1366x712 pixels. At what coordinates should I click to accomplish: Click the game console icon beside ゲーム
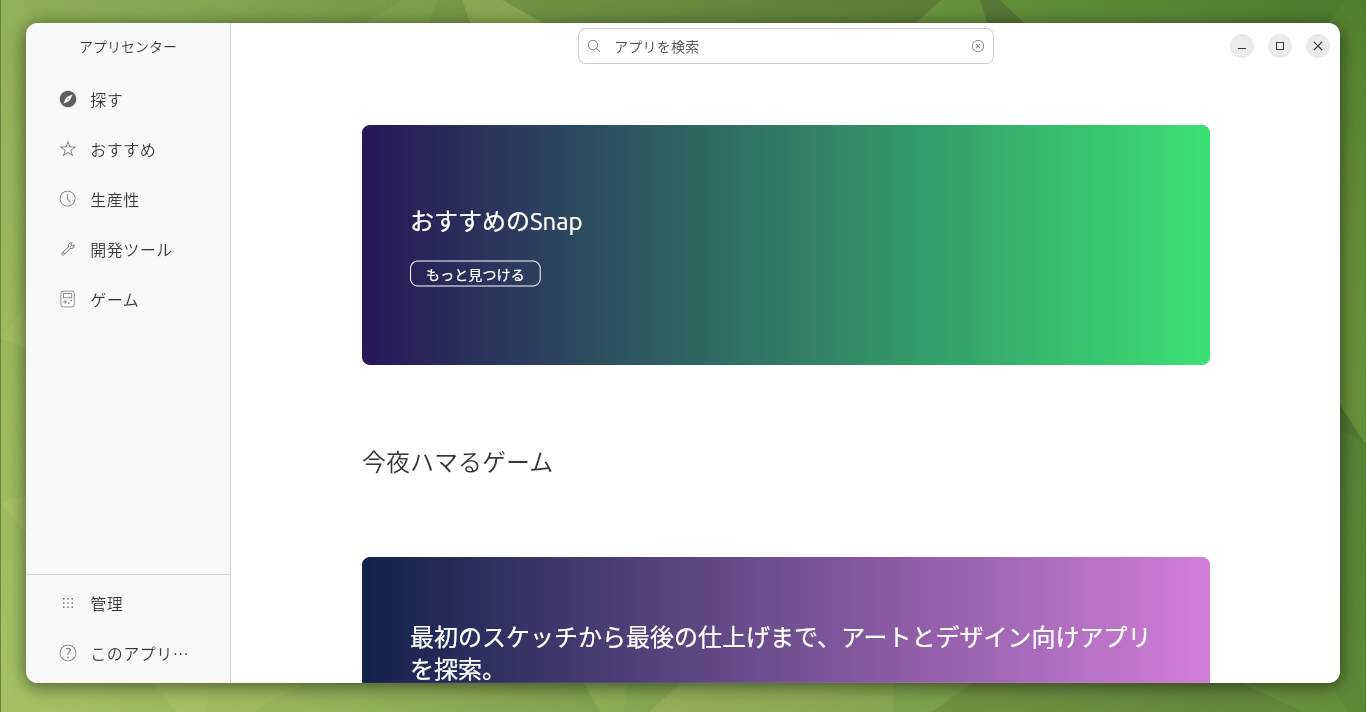click(68, 299)
